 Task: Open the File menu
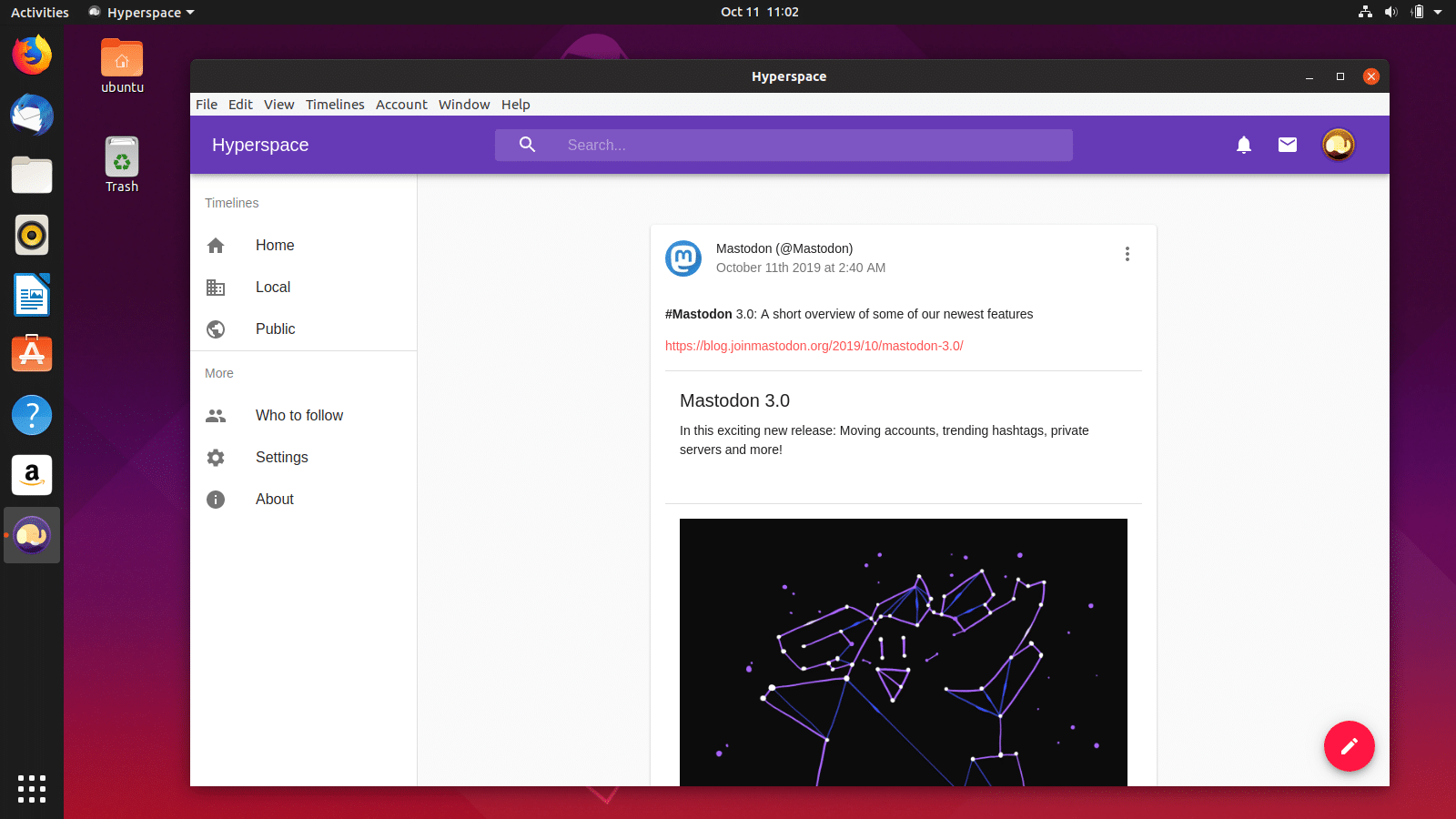pyautogui.click(x=207, y=105)
